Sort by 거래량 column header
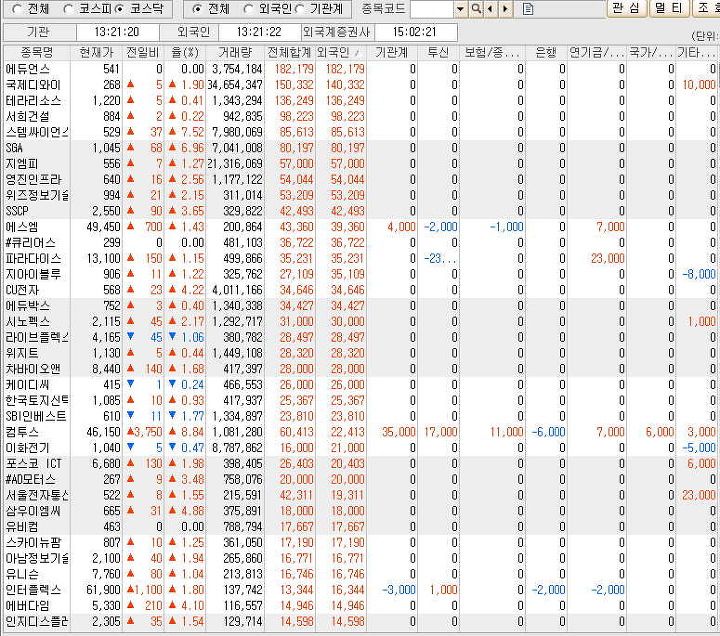This screenshot has width=720, height=636. (x=235, y=52)
